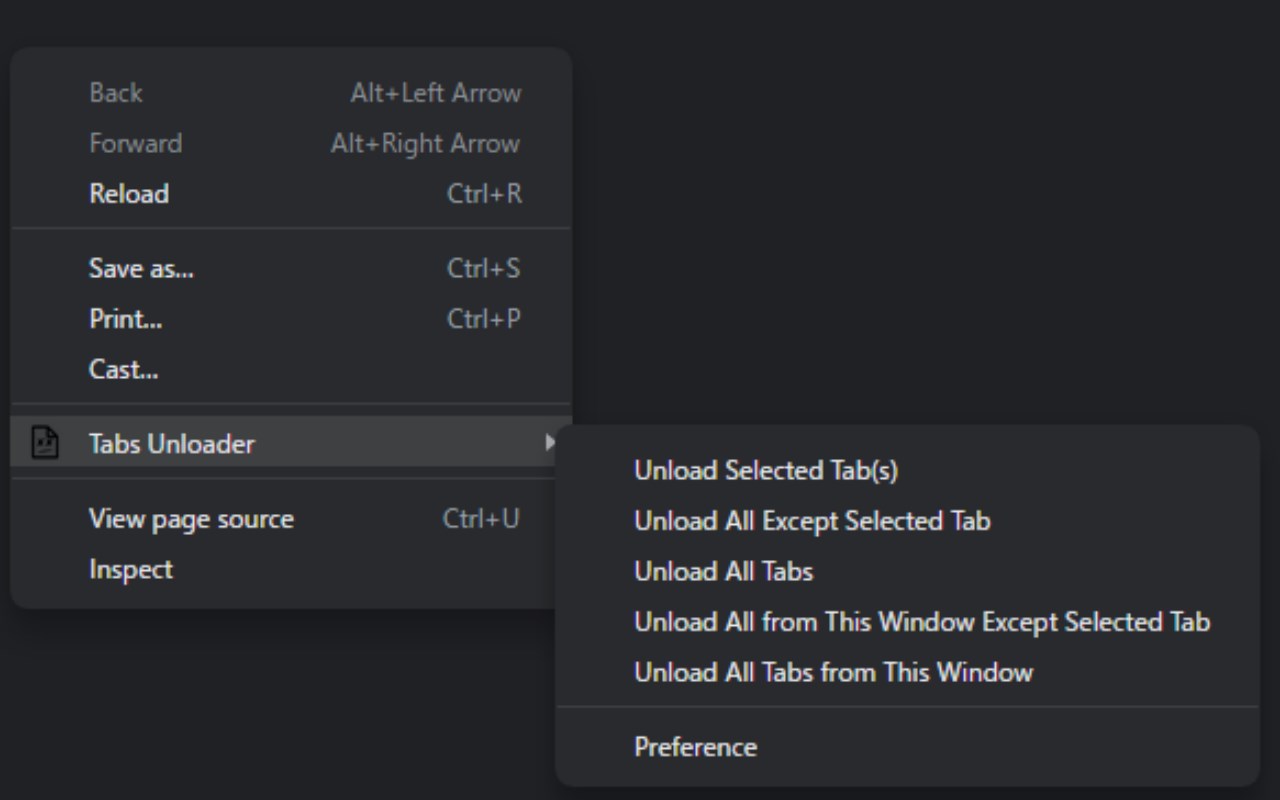Start Cast... from the context menu
1280x800 pixels.
pyautogui.click(x=123, y=369)
